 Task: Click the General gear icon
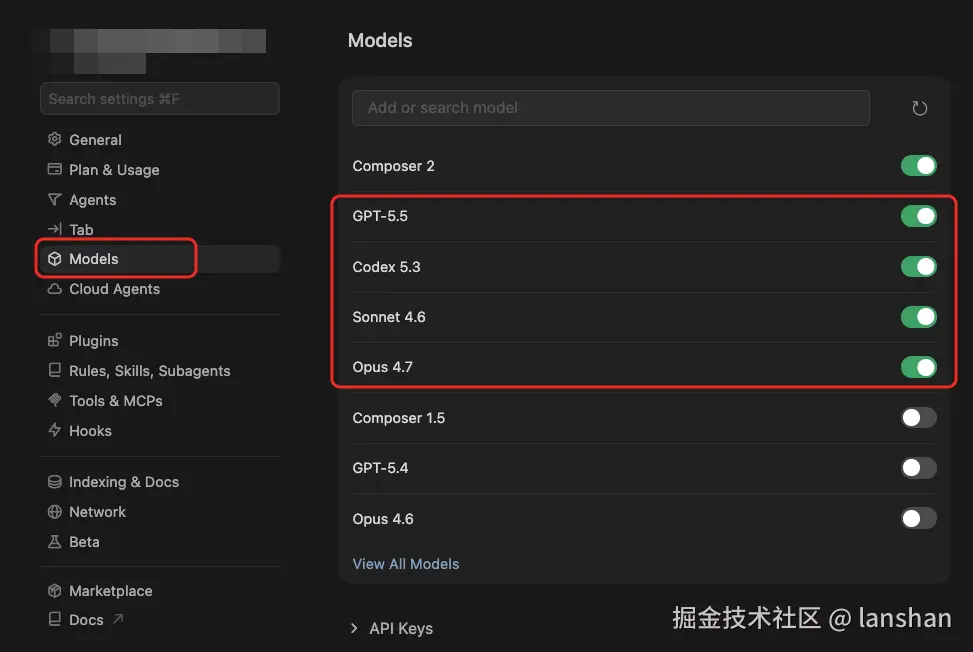[55, 139]
